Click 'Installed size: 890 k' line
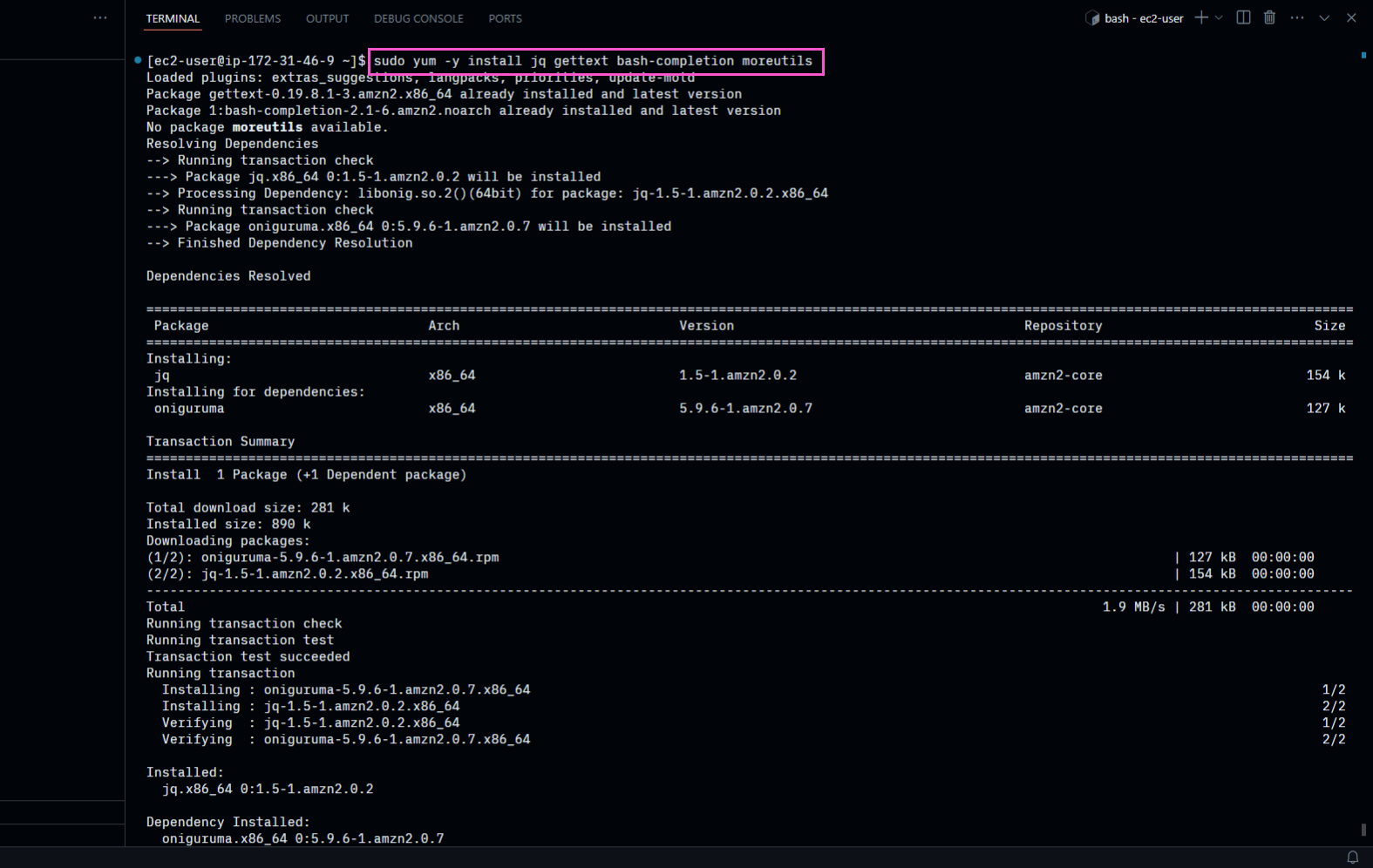 click(x=228, y=525)
